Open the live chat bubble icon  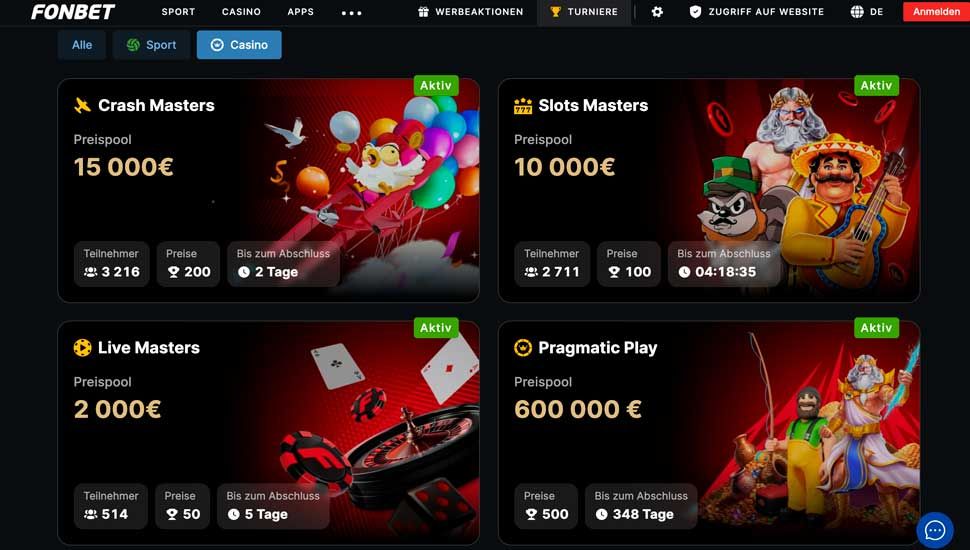(934, 530)
